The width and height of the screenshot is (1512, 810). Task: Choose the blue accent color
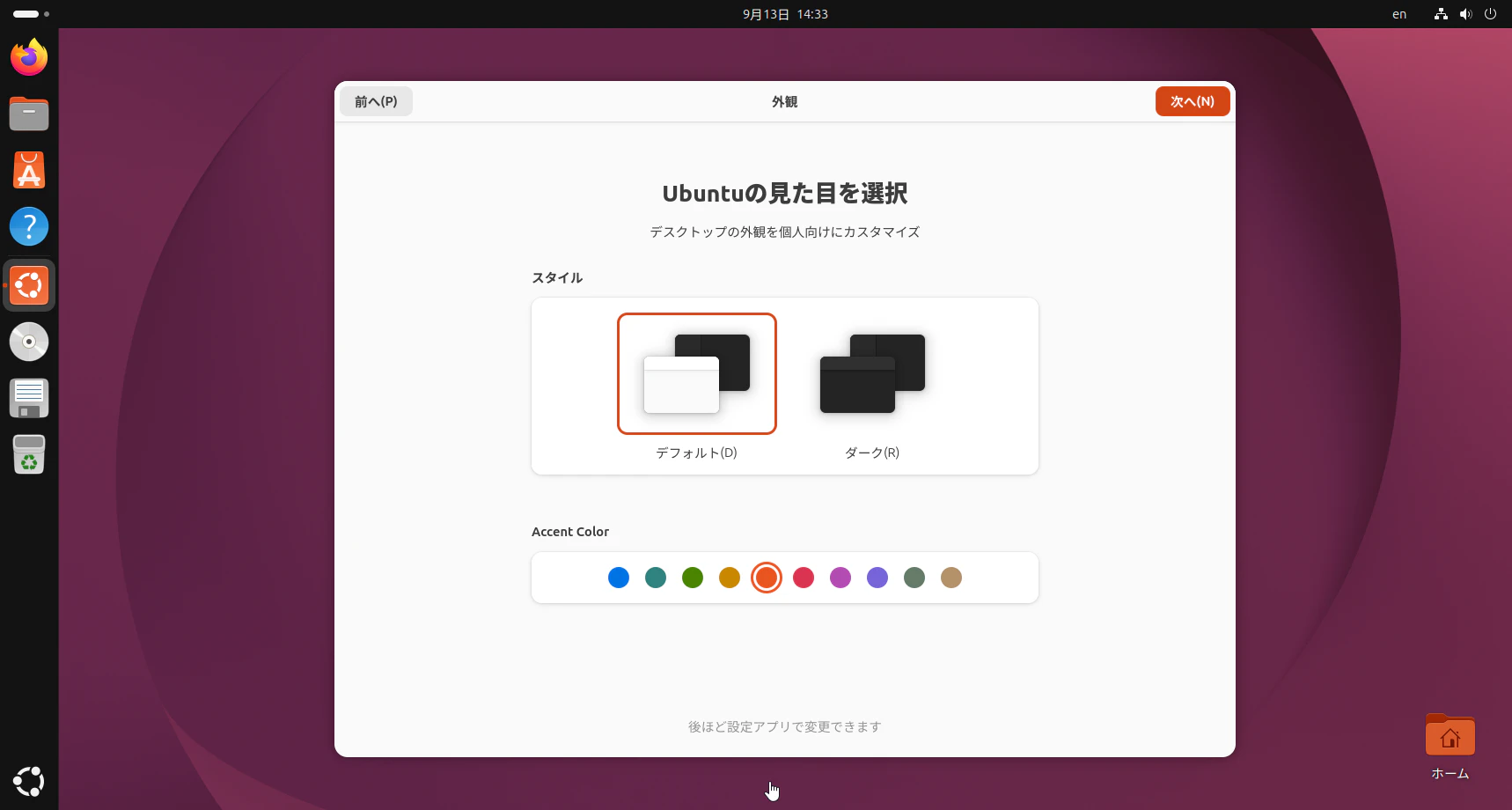pos(619,578)
